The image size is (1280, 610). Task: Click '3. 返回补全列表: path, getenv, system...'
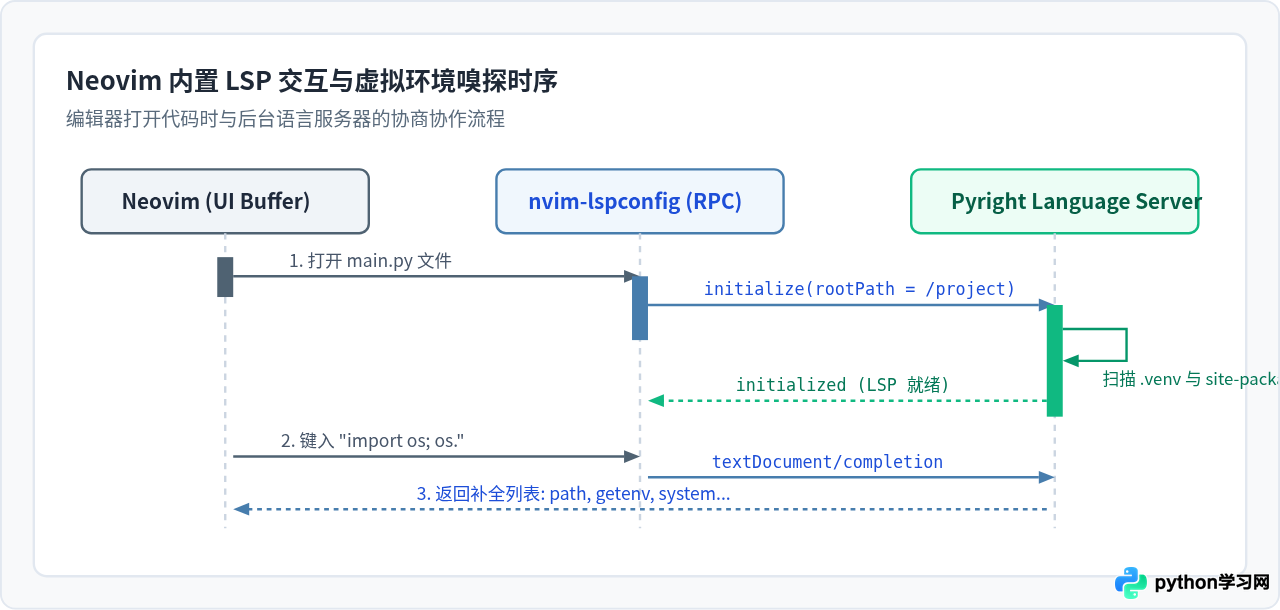coord(573,494)
